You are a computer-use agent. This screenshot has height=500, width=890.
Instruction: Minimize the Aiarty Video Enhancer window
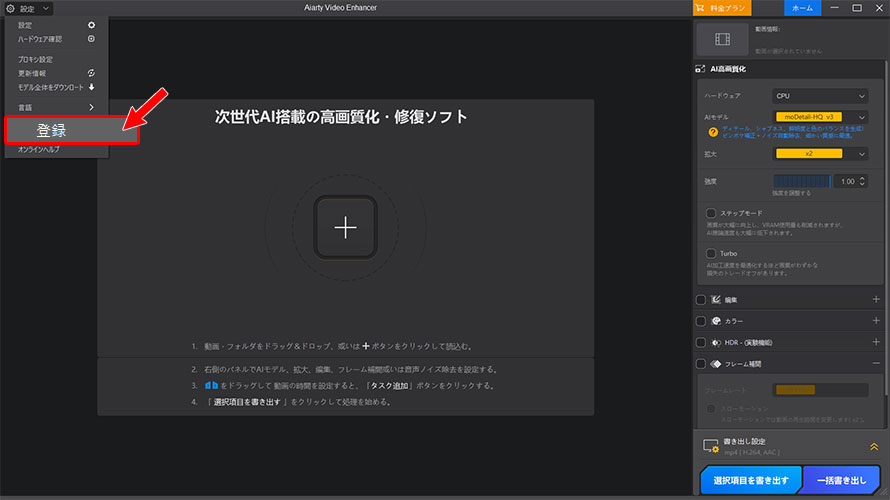(x=834, y=8)
